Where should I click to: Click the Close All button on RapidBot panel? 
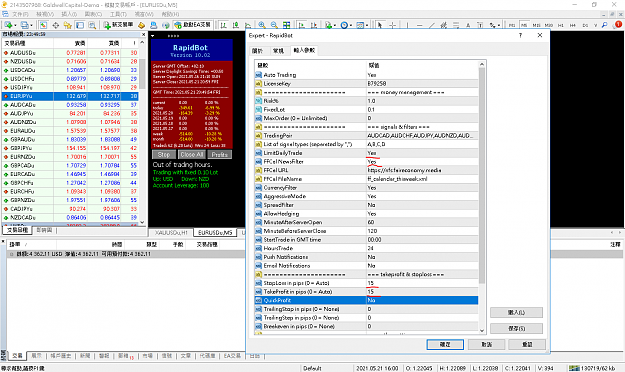pos(192,155)
